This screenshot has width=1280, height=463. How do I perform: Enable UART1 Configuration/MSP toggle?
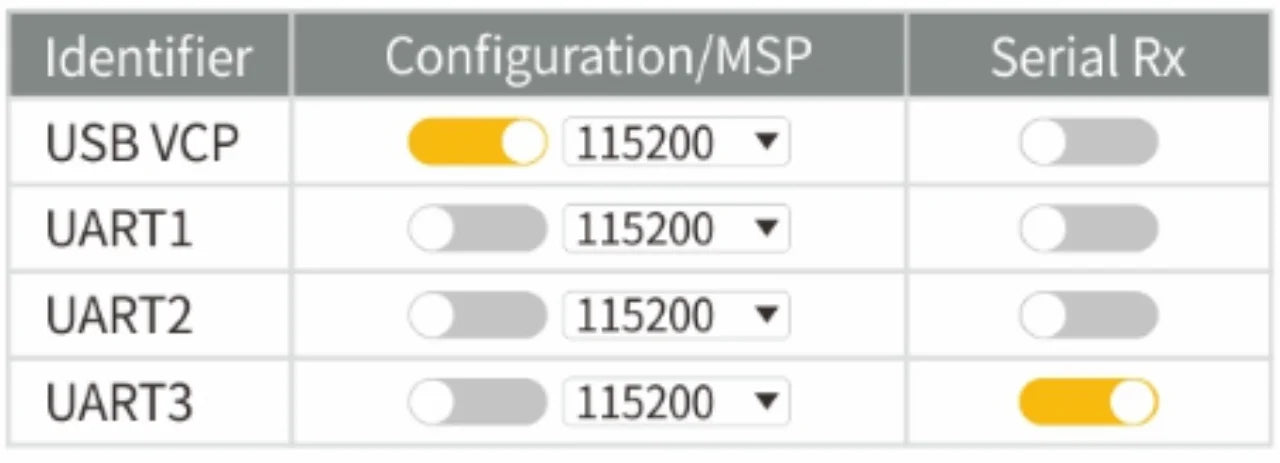point(477,229)
